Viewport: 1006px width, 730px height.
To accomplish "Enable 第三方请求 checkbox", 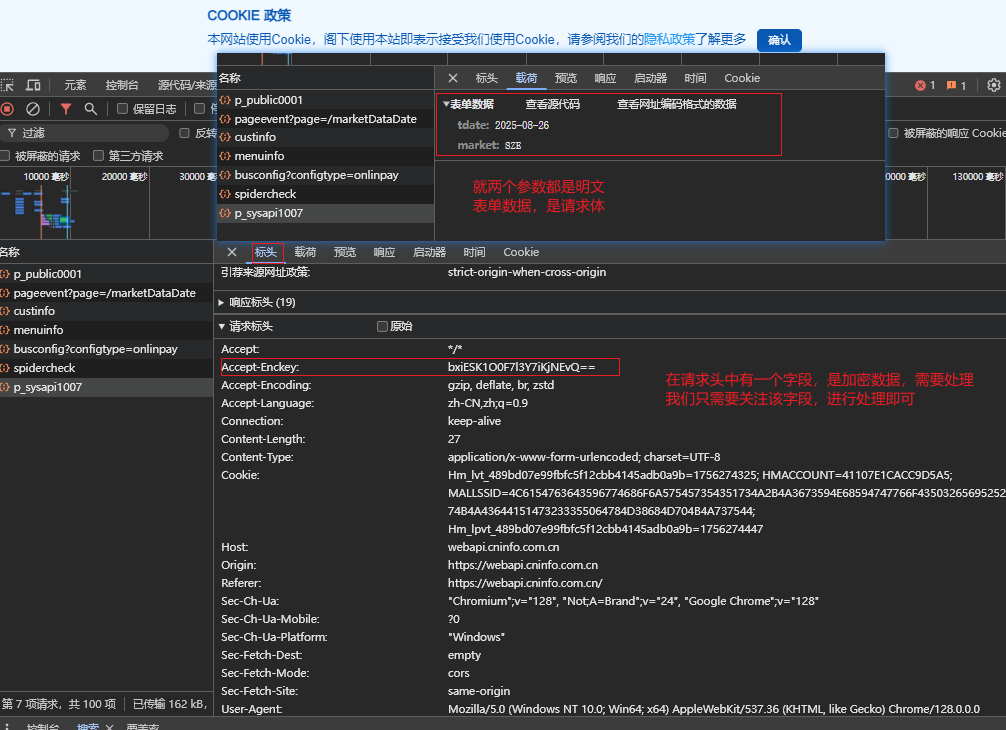I will click(x=98, y=156).
